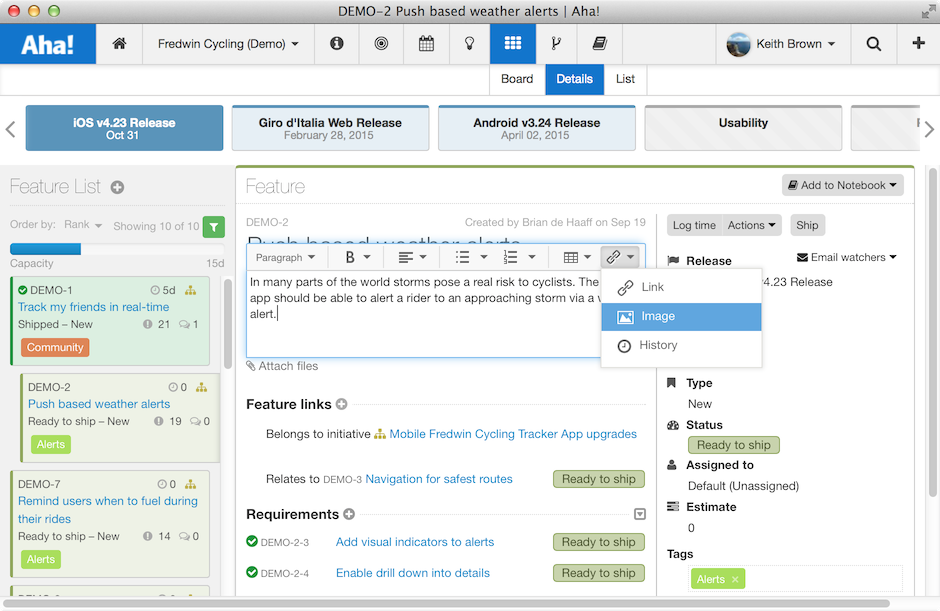Toggle the DEMO-1 shipped checkmark
This screenshot has width=940, height=611.
click(23, 290)
